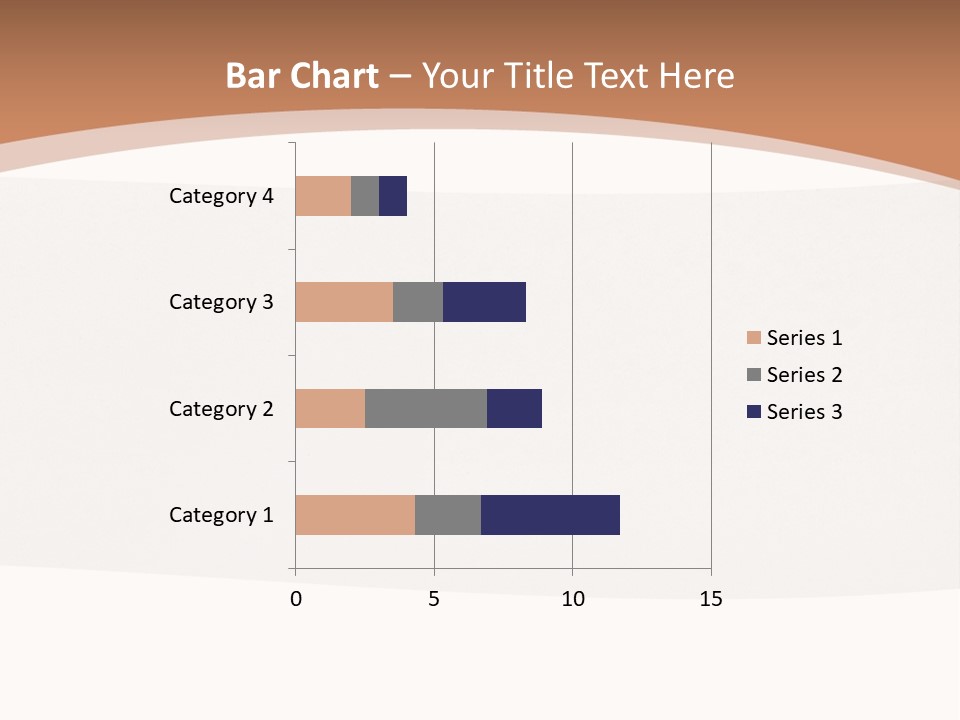Select the Category 4 axis label

click(x=221, y=196)
